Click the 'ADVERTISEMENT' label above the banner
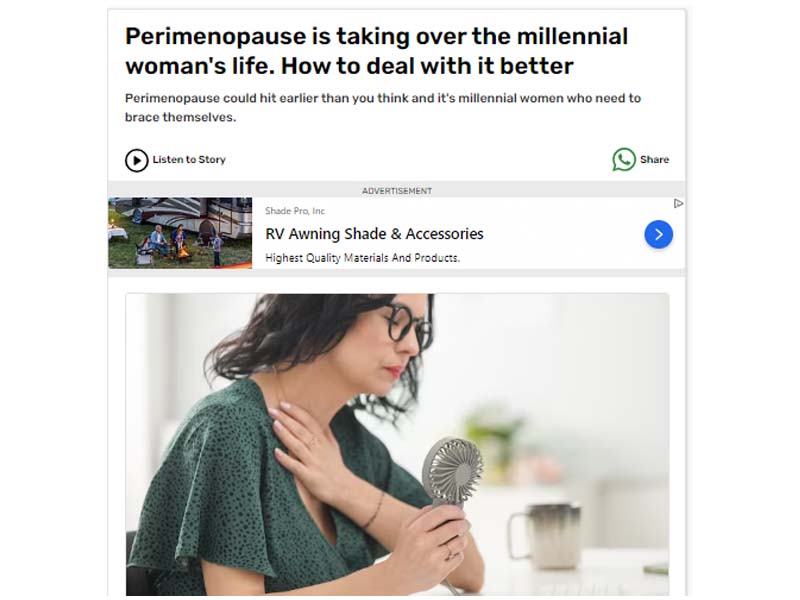 (x=397, y=191)
